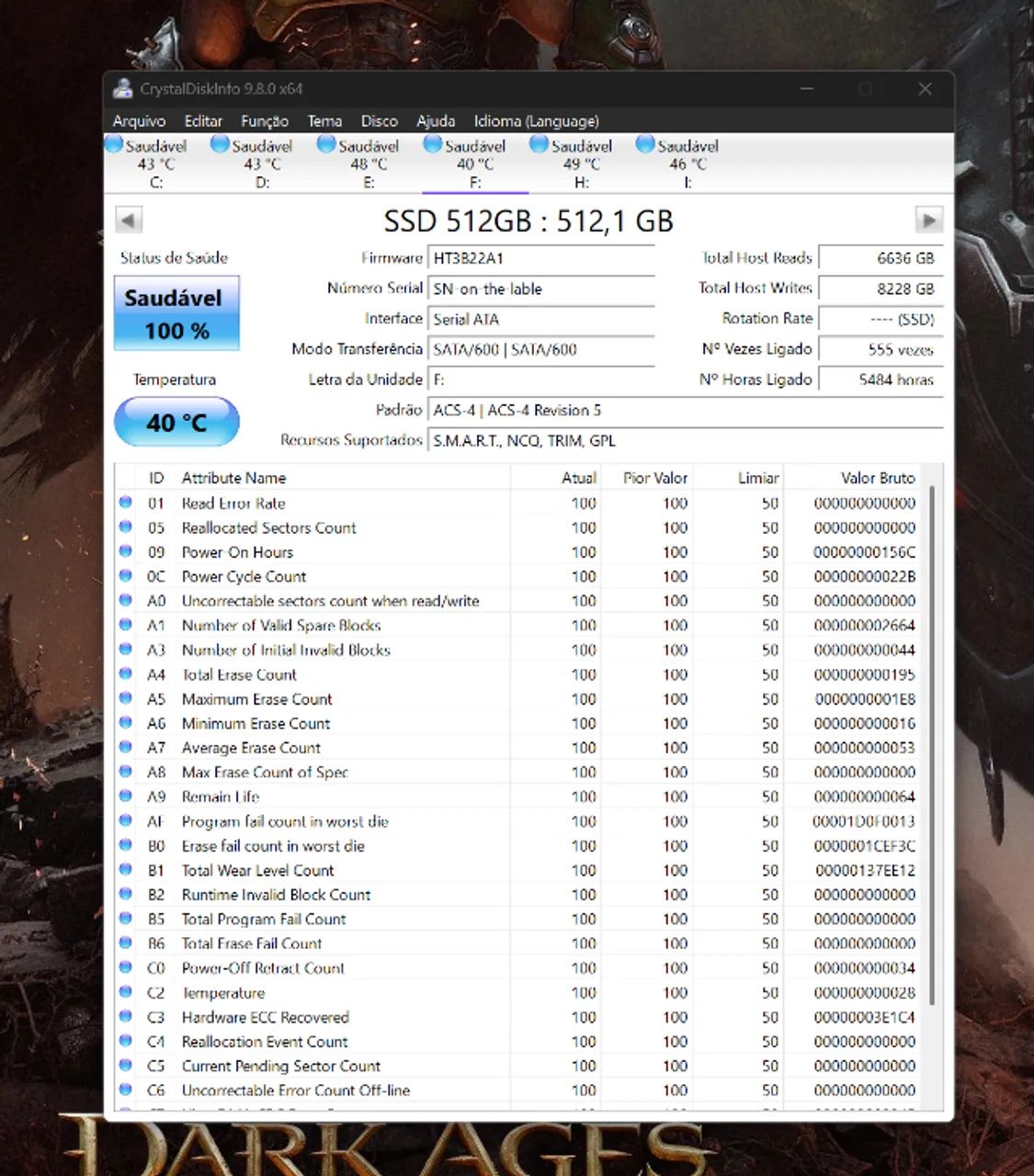Select the Maximum Erase Count row
The width and height of the screenshot is (1034, 1176).
tap(517, 699)
